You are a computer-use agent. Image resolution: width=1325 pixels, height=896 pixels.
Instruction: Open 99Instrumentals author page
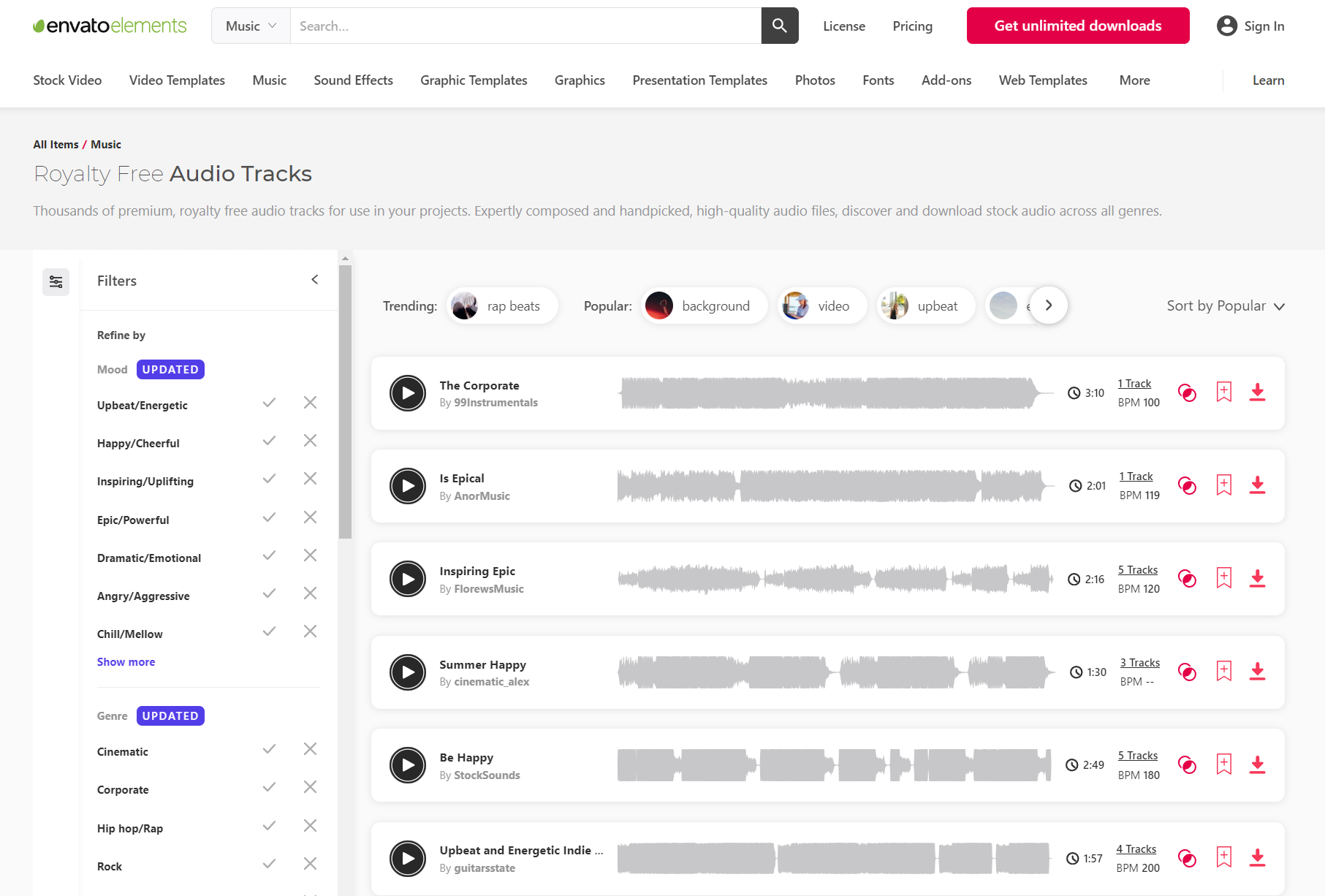pyautogui.click(x=496, y=403)
